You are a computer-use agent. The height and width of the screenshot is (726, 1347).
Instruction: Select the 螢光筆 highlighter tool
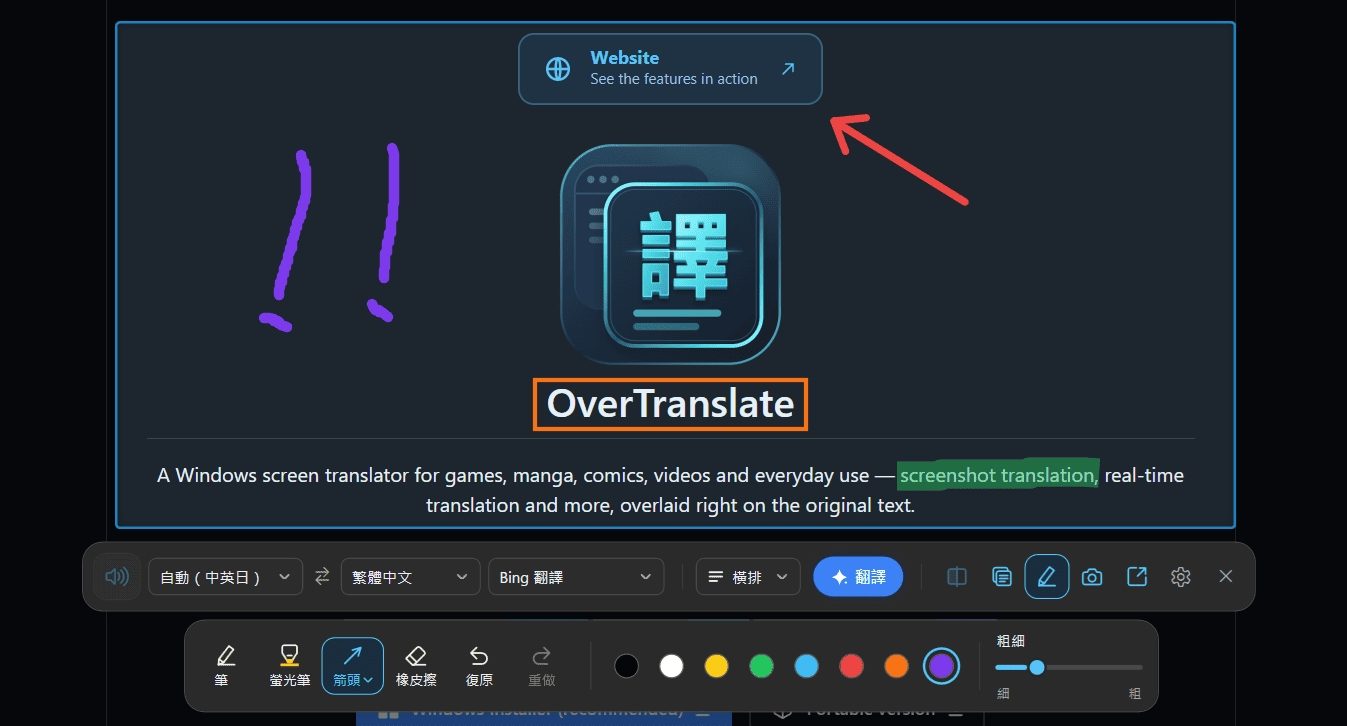click(x=289, y=666)
